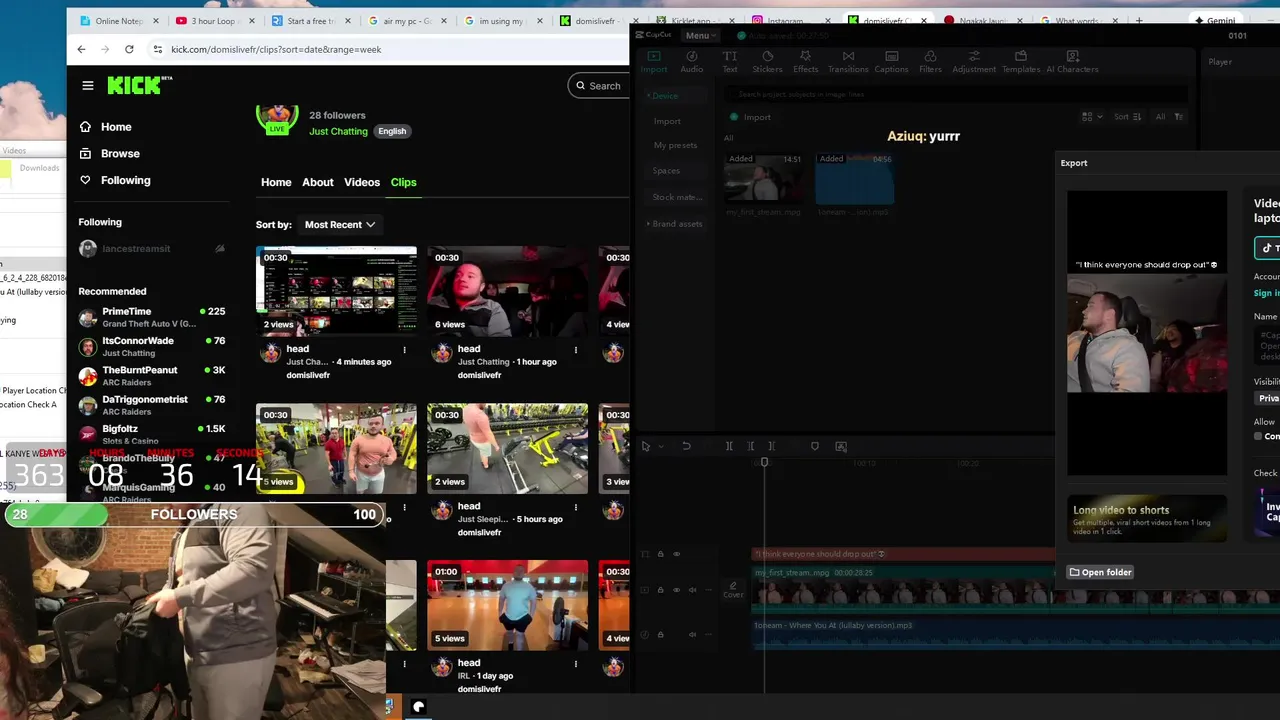Open more options for the 4 minutes ago clip
The image size is (1280, 720).
click(404, 350)
